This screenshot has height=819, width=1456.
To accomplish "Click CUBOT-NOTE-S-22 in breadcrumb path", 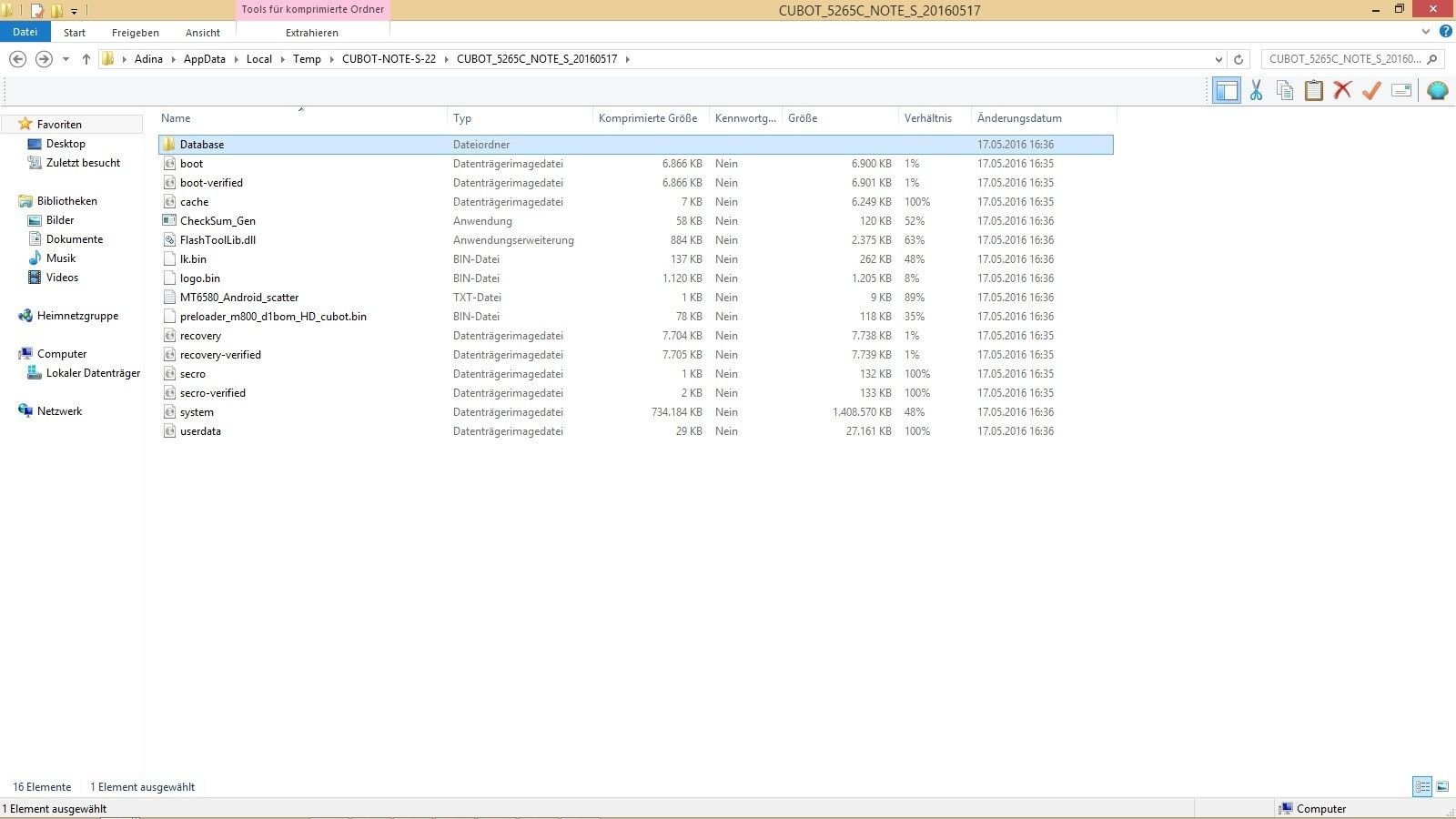I will click(x=389, y=59).
